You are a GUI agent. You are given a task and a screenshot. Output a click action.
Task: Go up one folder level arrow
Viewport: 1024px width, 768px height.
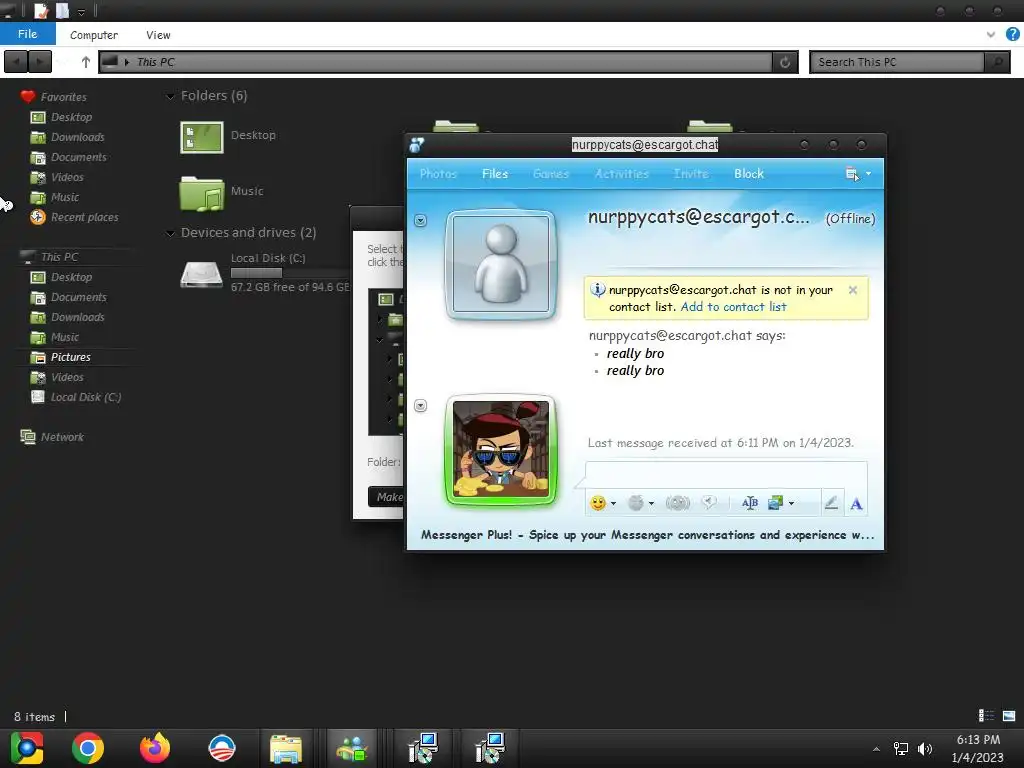(x=86, y=62)
